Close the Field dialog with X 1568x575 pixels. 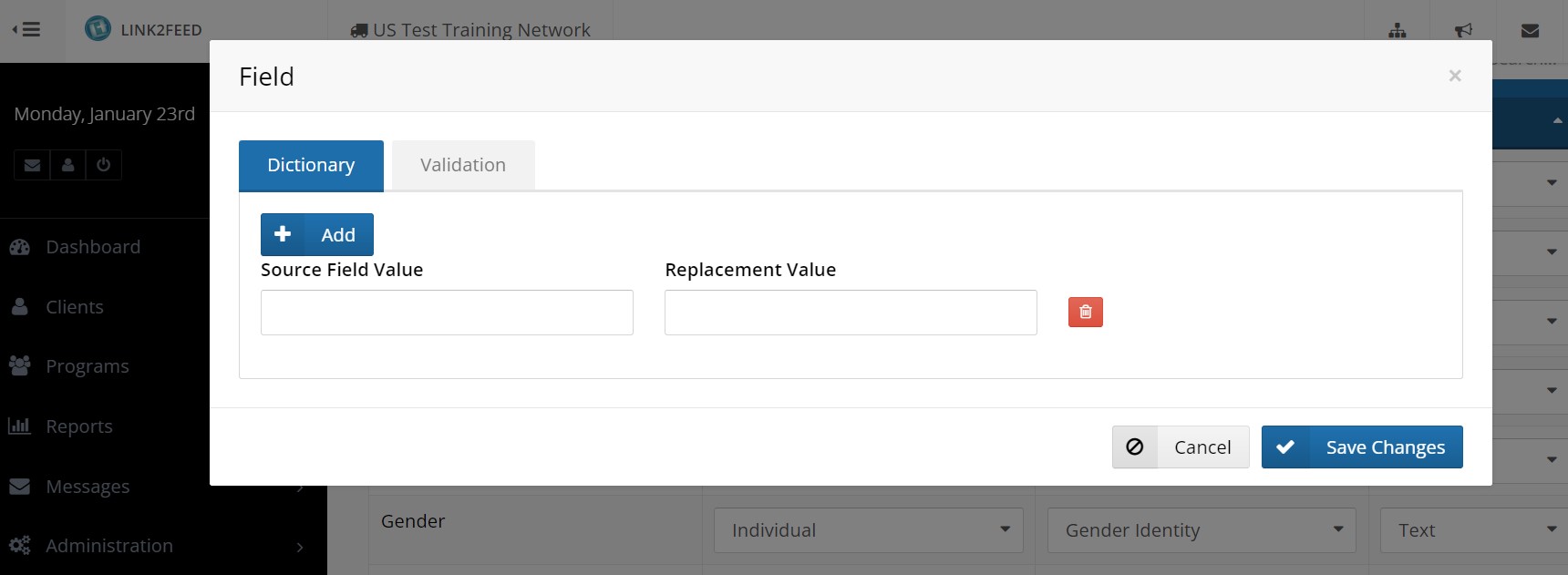pos(1455,76)
